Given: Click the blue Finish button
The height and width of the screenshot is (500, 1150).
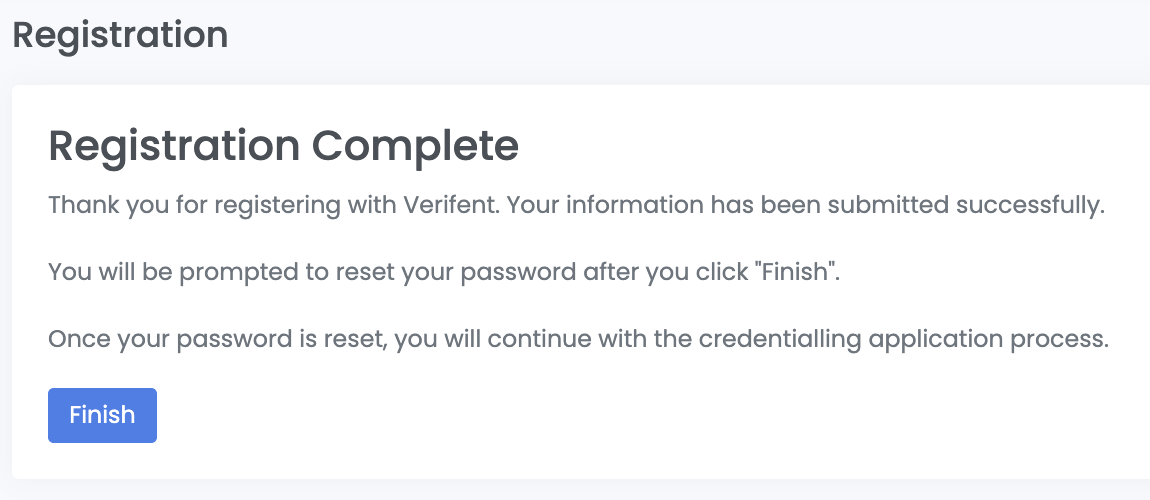Looking at the screenshot, I should point(102,415).
